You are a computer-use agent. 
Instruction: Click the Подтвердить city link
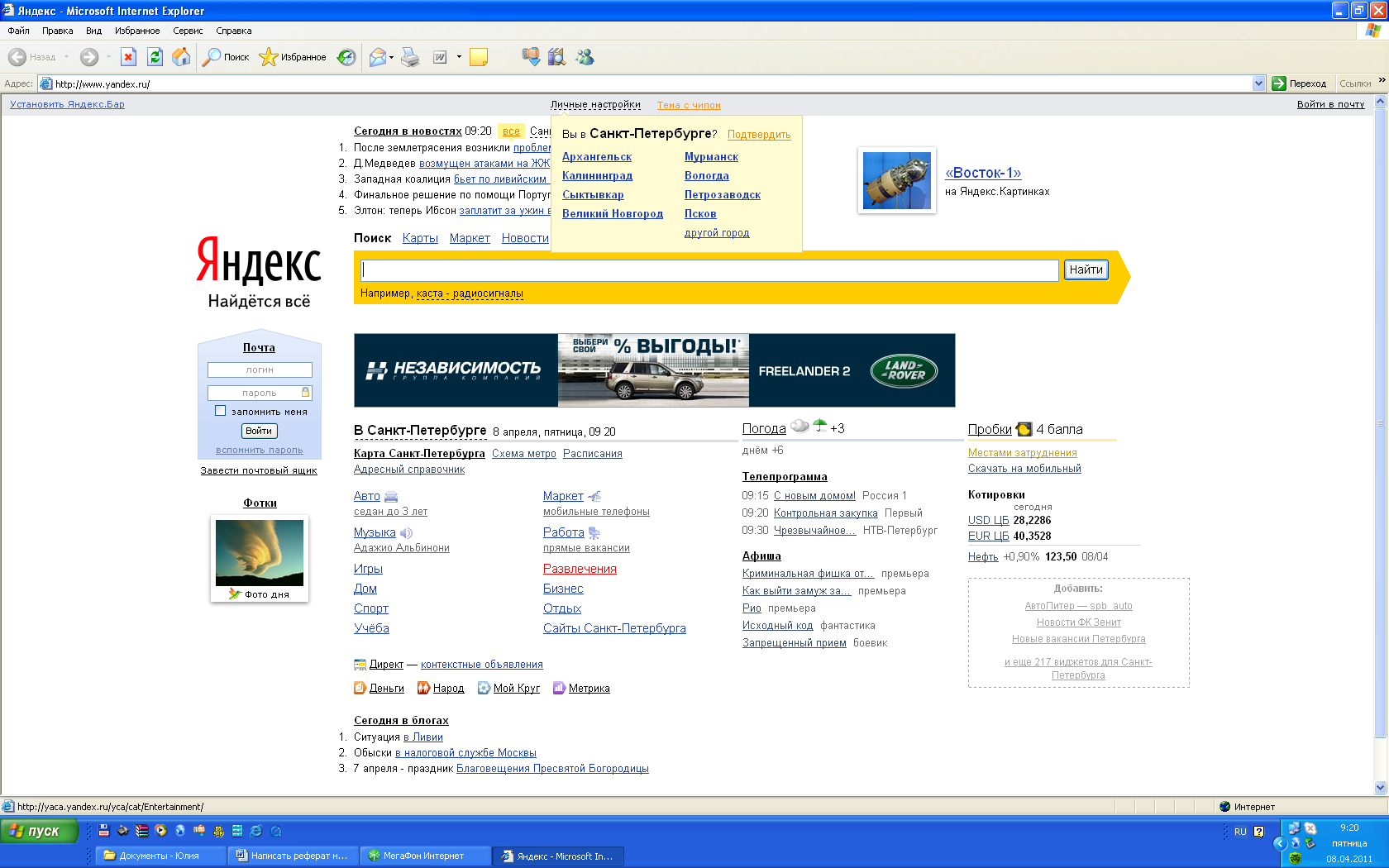759,135
